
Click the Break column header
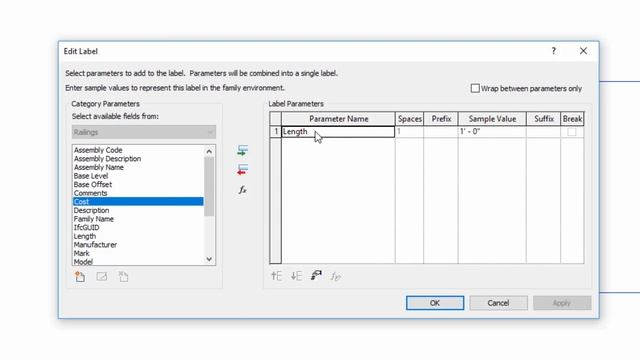click(x=572, y=119)
